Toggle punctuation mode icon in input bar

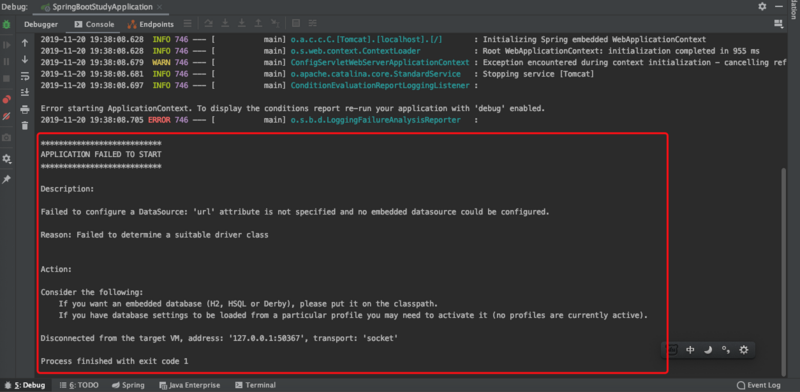725,350
